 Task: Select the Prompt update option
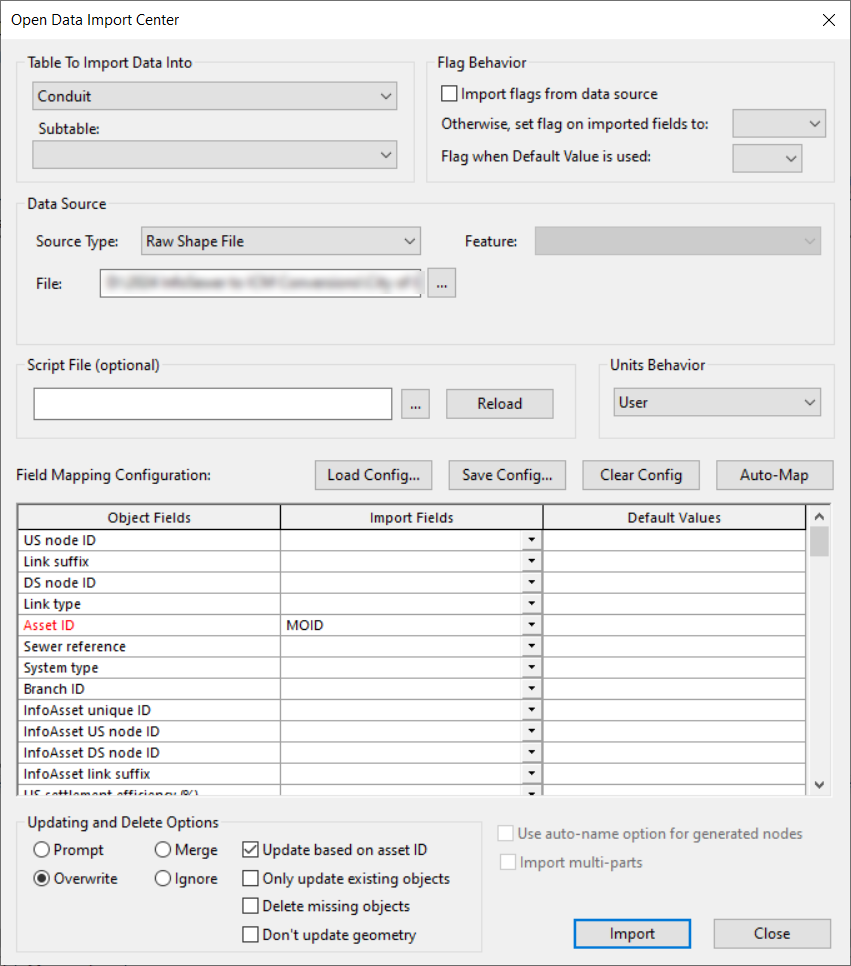[39, 849]
